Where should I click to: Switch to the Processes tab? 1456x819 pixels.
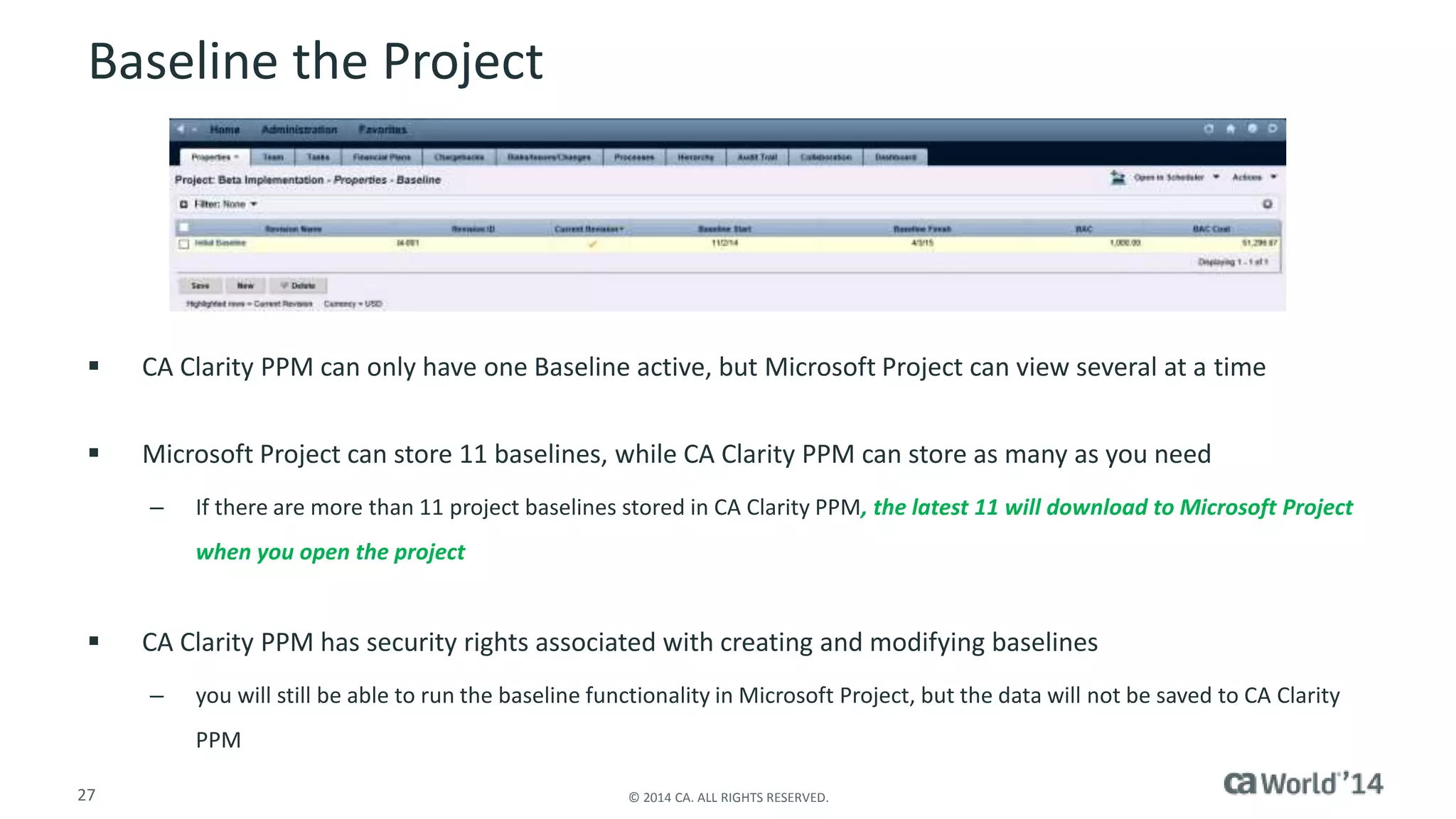click(x=634, y=157)
